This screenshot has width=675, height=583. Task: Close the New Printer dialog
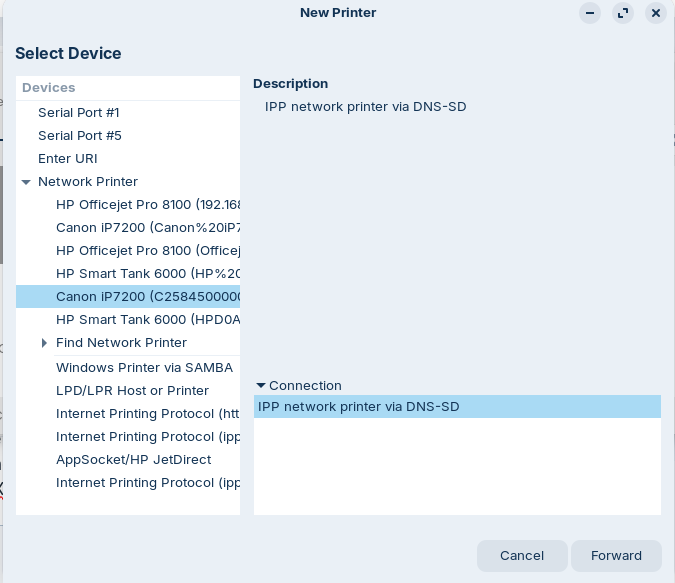coord(656,13)
